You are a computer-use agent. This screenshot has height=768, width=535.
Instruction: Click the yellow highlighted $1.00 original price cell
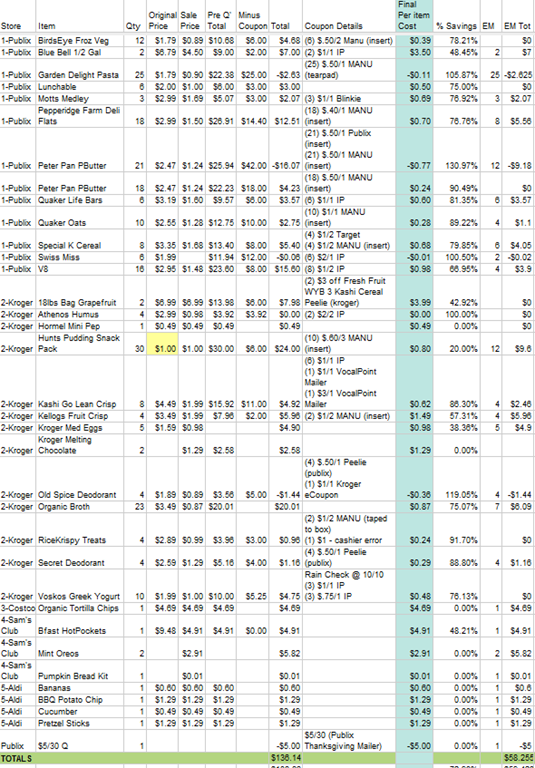coord(162,344)
